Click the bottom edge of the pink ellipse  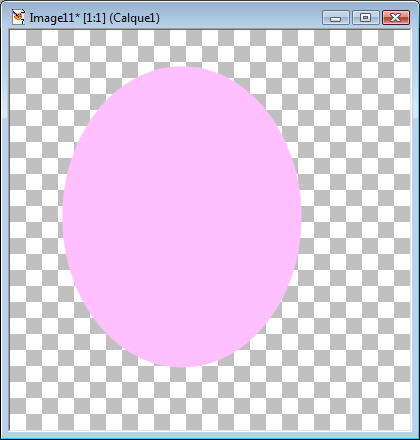[x=182, y=366]
